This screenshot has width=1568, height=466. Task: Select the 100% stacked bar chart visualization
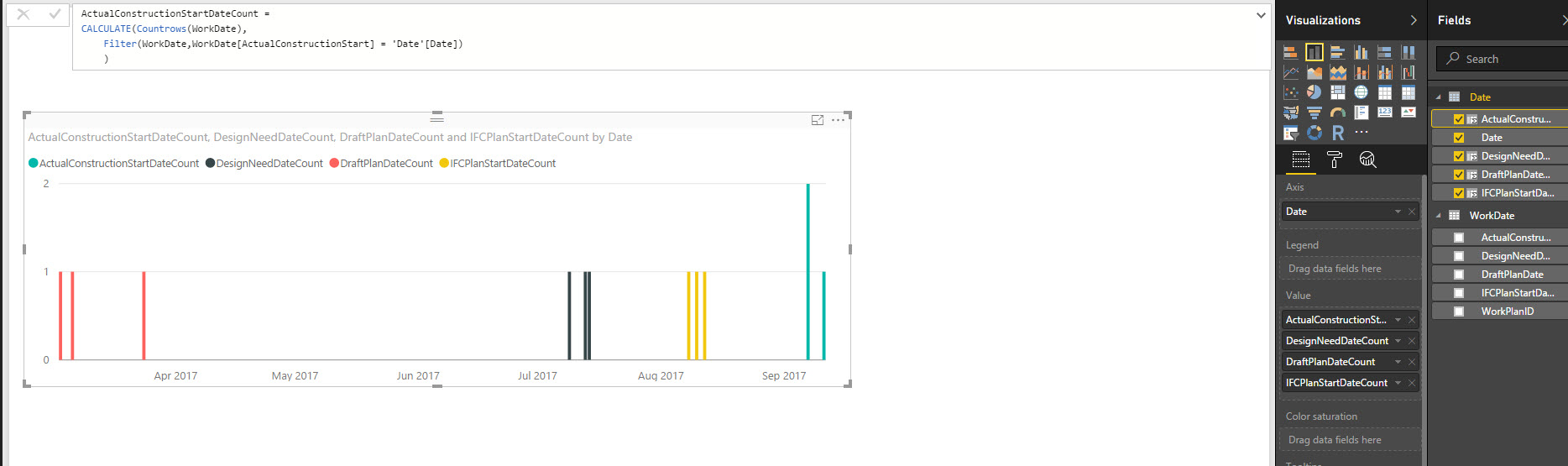click(1385, 52)
